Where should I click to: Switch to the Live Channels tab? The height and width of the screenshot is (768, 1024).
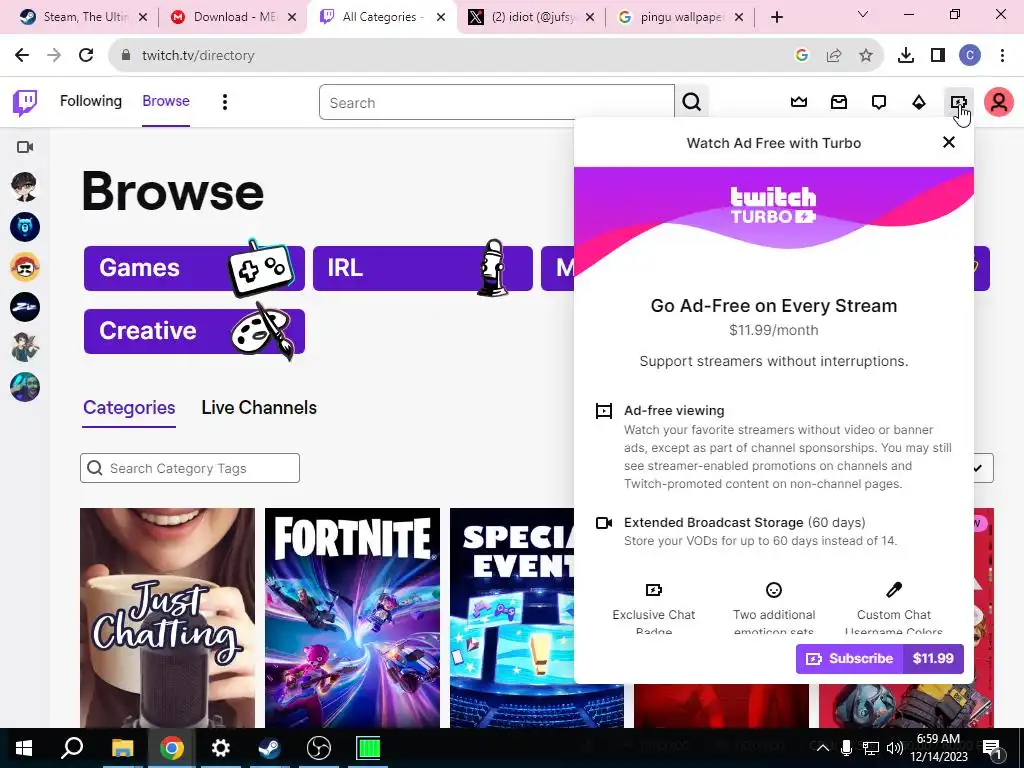tap(259, 408)
